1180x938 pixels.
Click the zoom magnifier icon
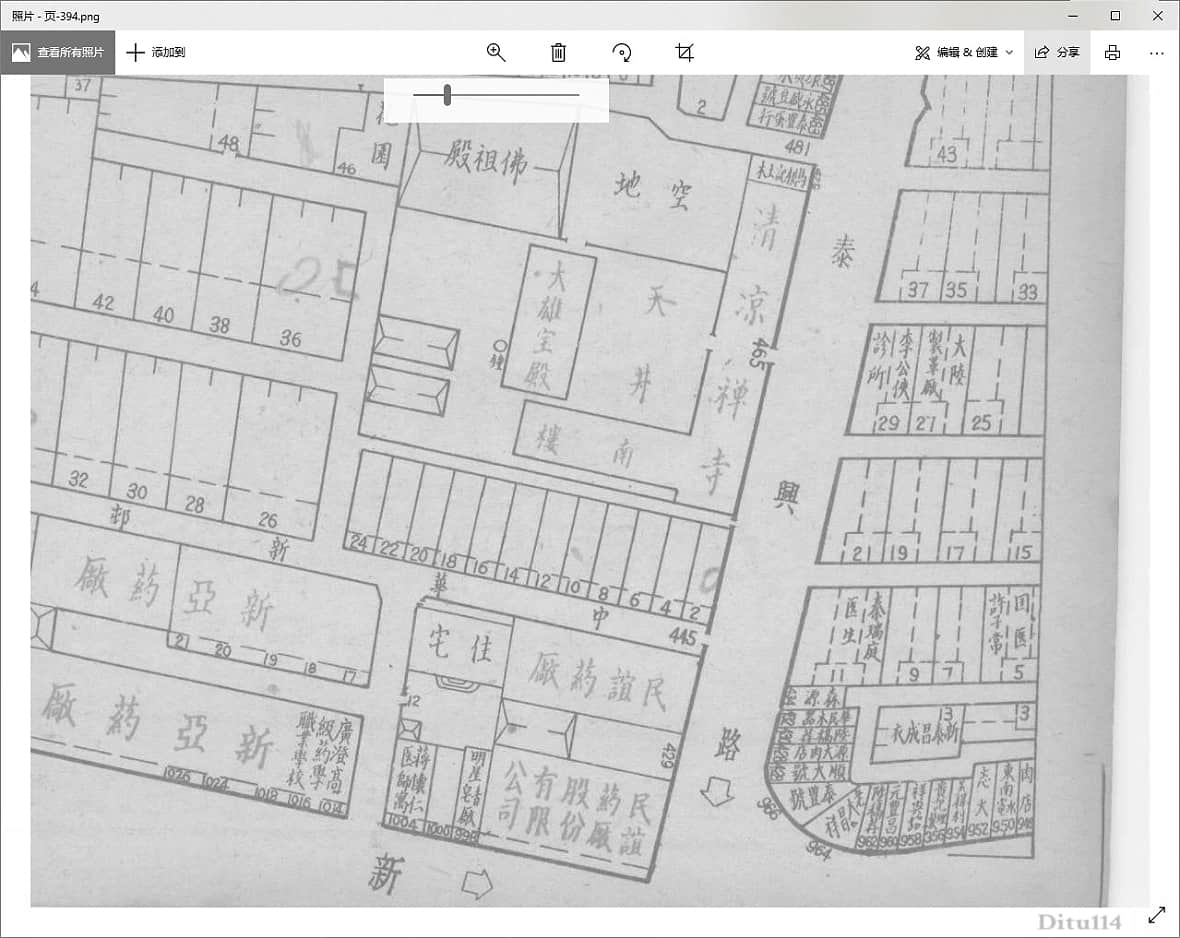pyautogui.click(x=496, y=53)
